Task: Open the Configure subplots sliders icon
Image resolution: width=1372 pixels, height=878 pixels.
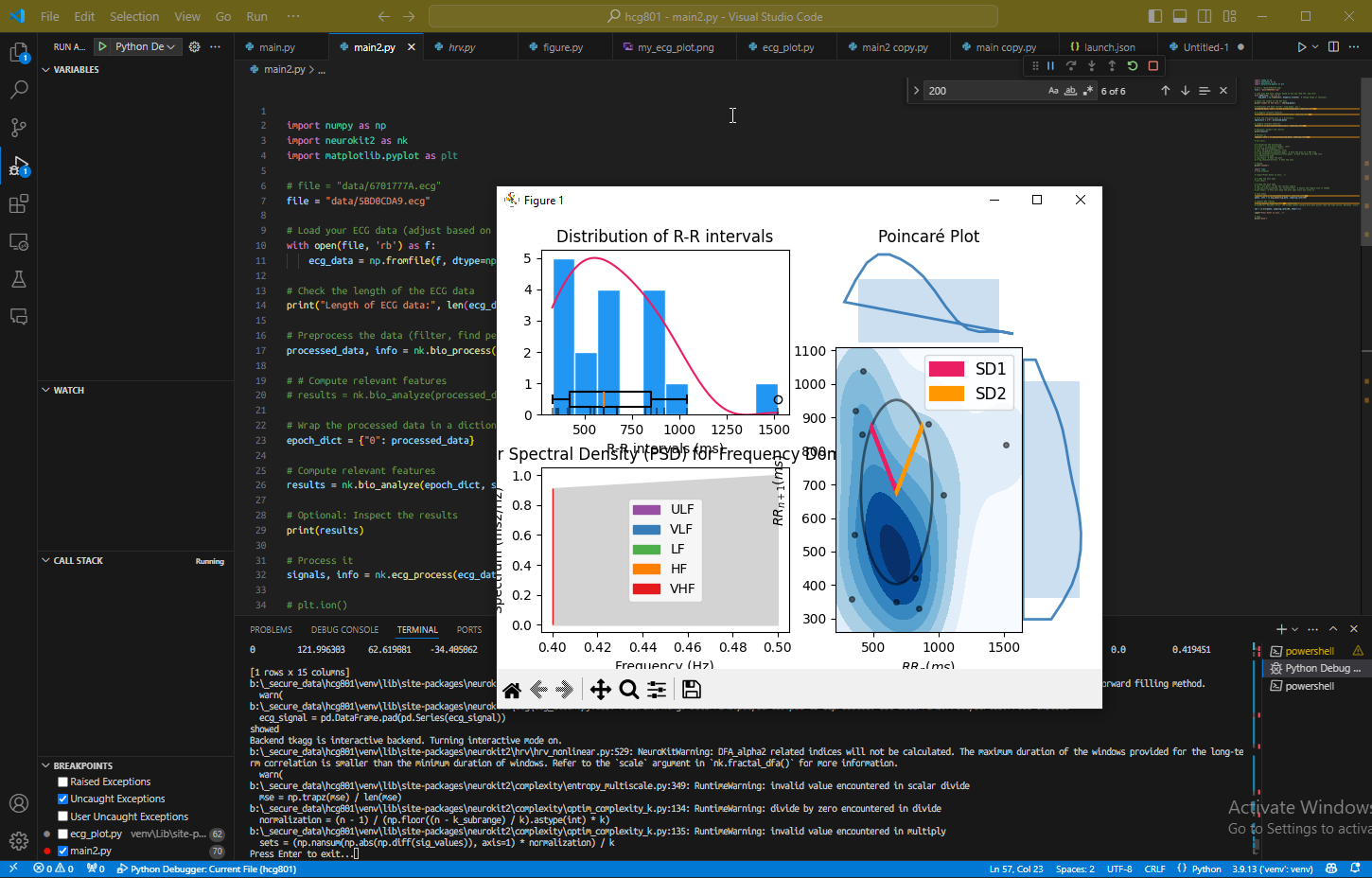Action: (x=657, y=690)
